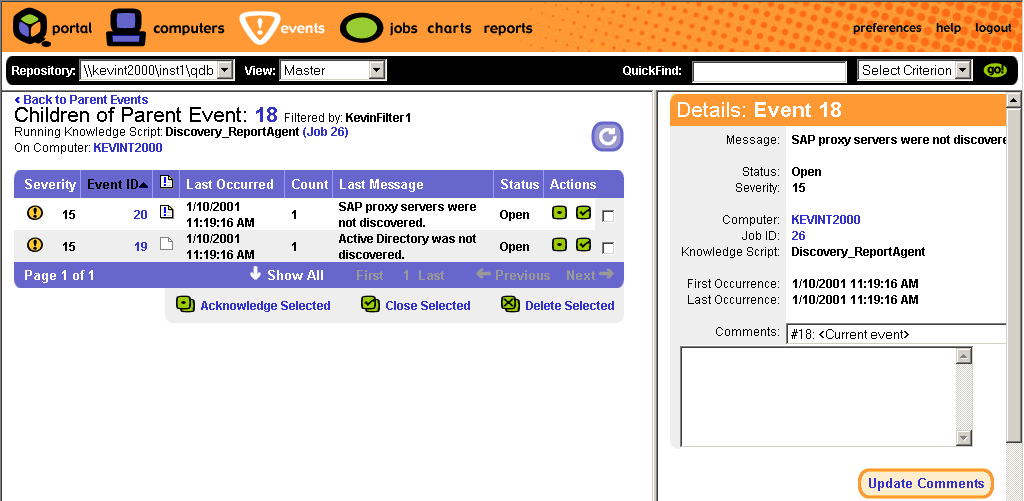Go to the charts menu
Image resolution: width=1024 pixels, height=501 pixels.
[x=449, y=29]
